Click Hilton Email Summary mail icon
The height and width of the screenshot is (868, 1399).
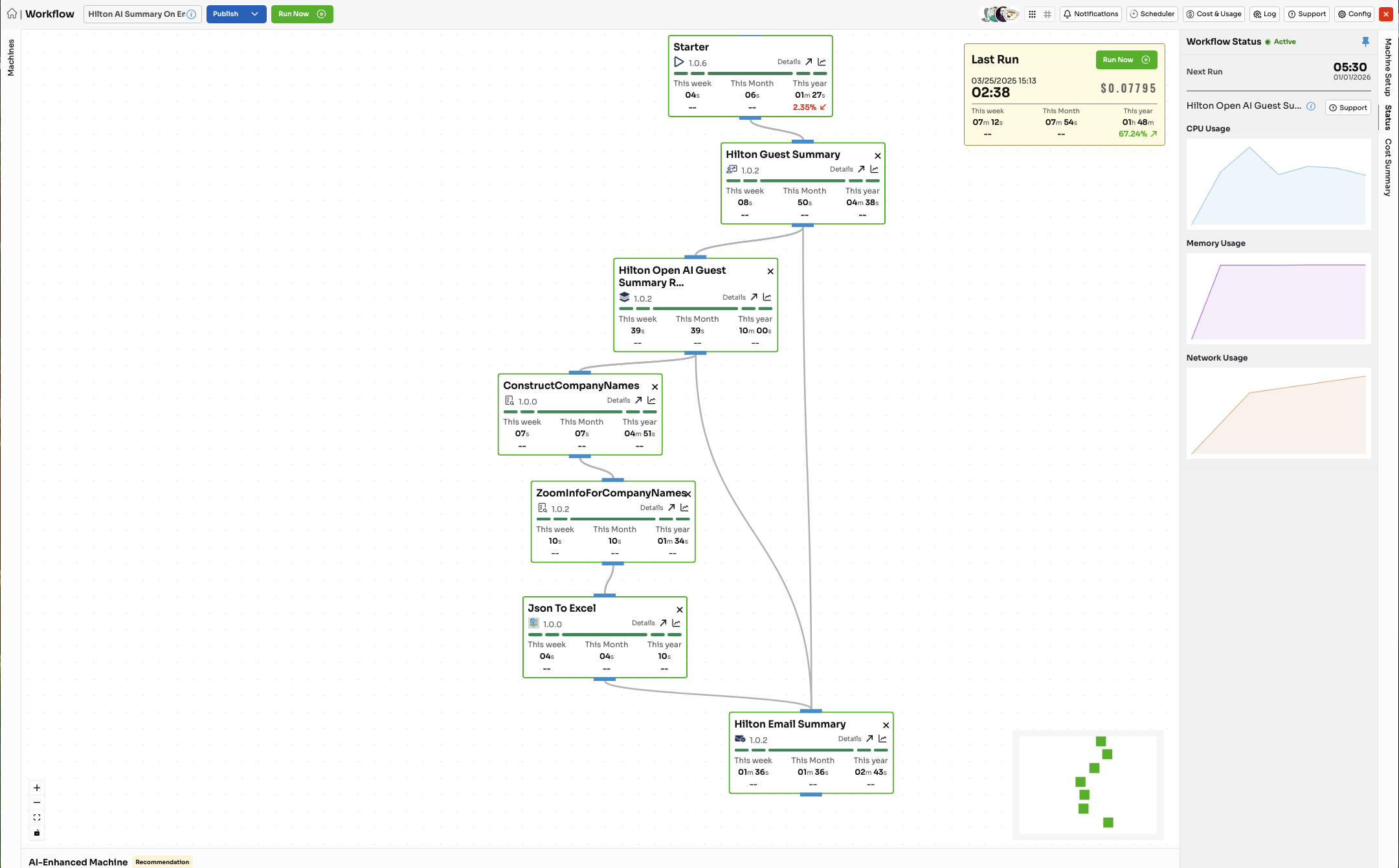point(740,739)
